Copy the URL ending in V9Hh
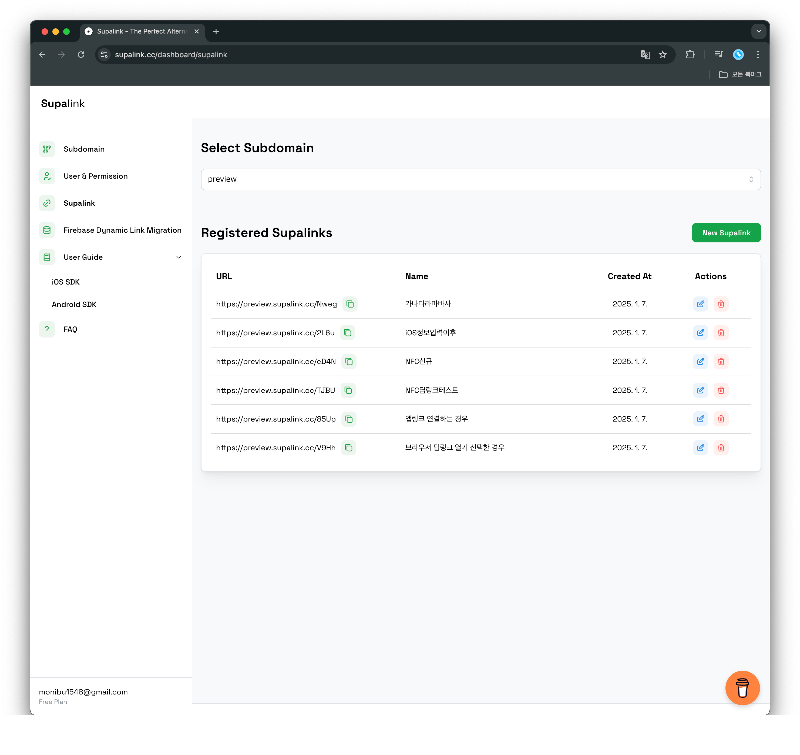The width and height of the screenshot is (800, 755). pos(348,448)
